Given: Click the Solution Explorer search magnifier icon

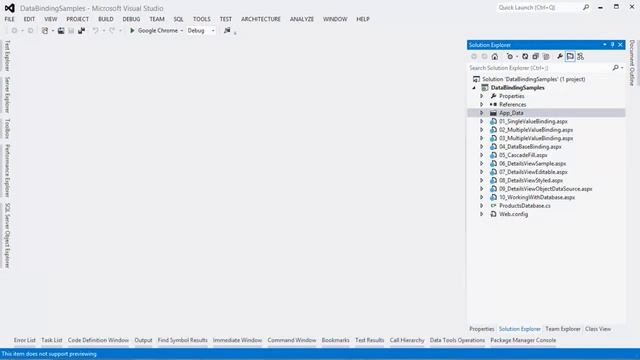Looking at the screenshot, I should [616, 68].
